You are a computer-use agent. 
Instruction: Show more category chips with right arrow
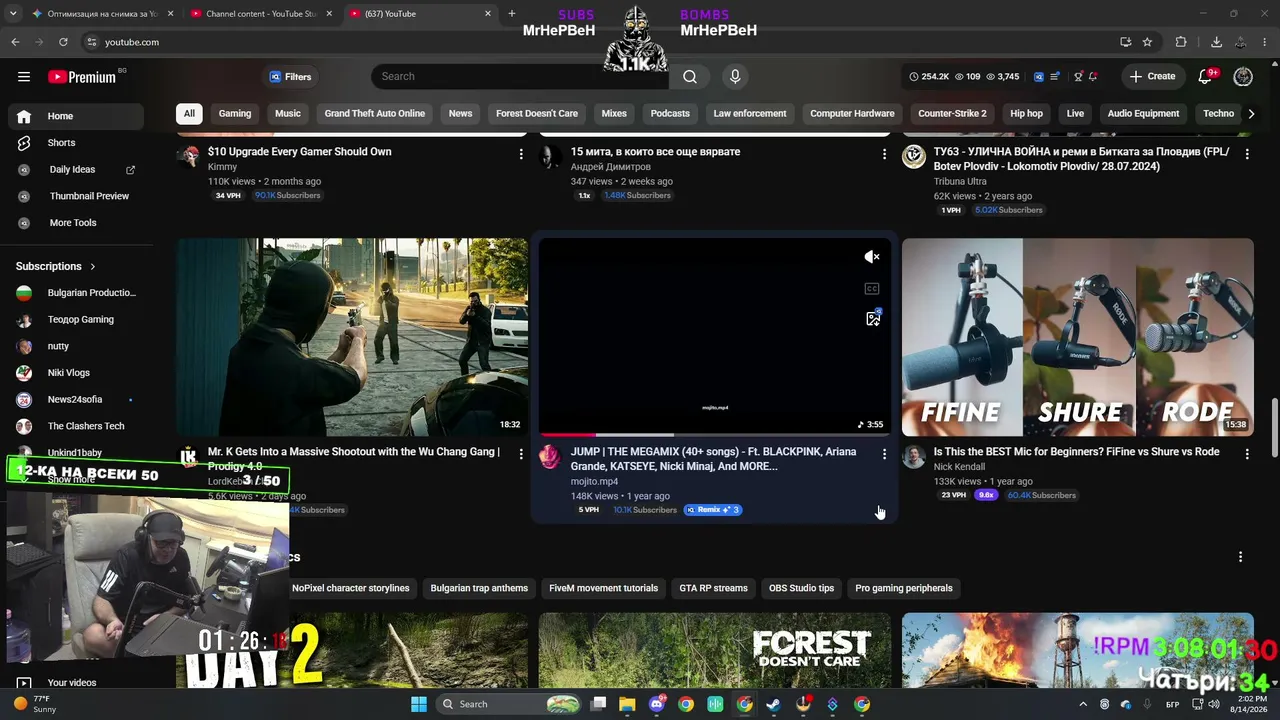pyautogui.click(x=1251, y=114)
